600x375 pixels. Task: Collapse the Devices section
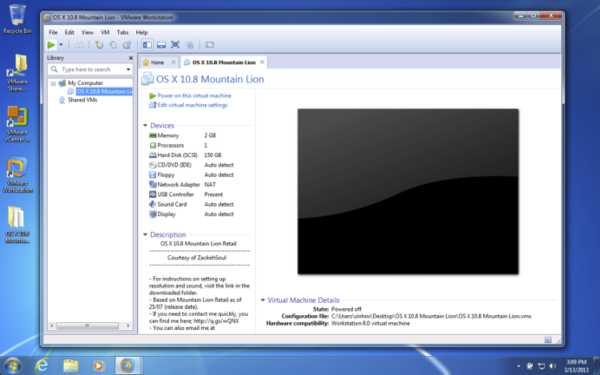(x=145, y=126)
